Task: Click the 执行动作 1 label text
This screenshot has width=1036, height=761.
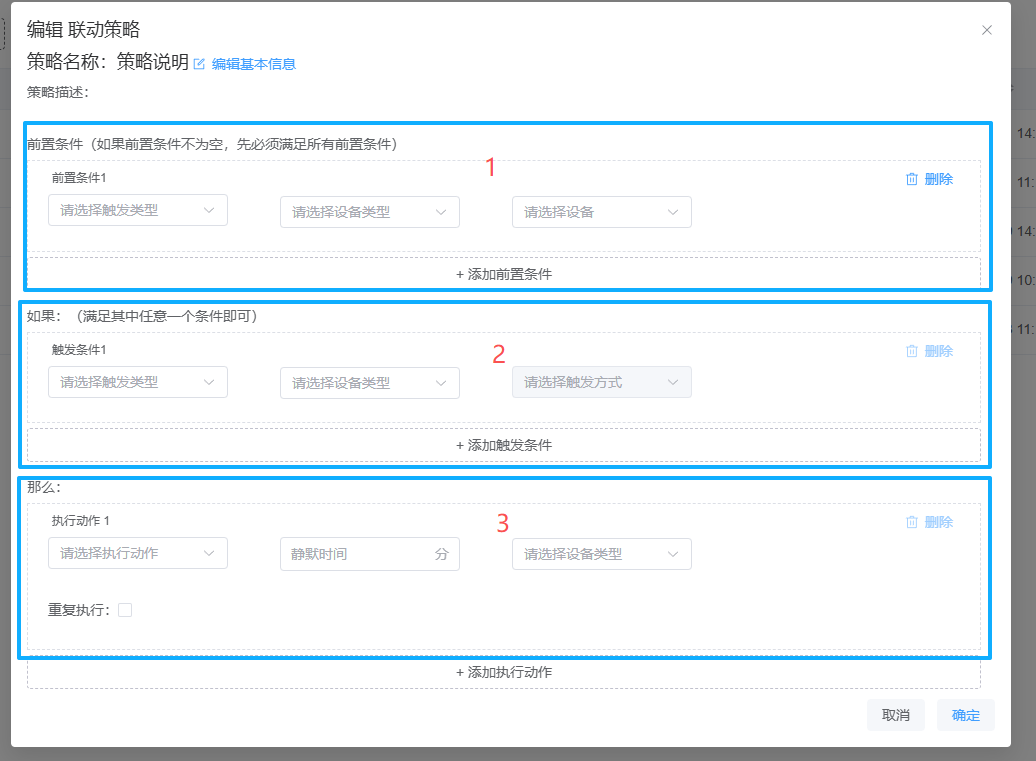Action: [x=81, y=521]
